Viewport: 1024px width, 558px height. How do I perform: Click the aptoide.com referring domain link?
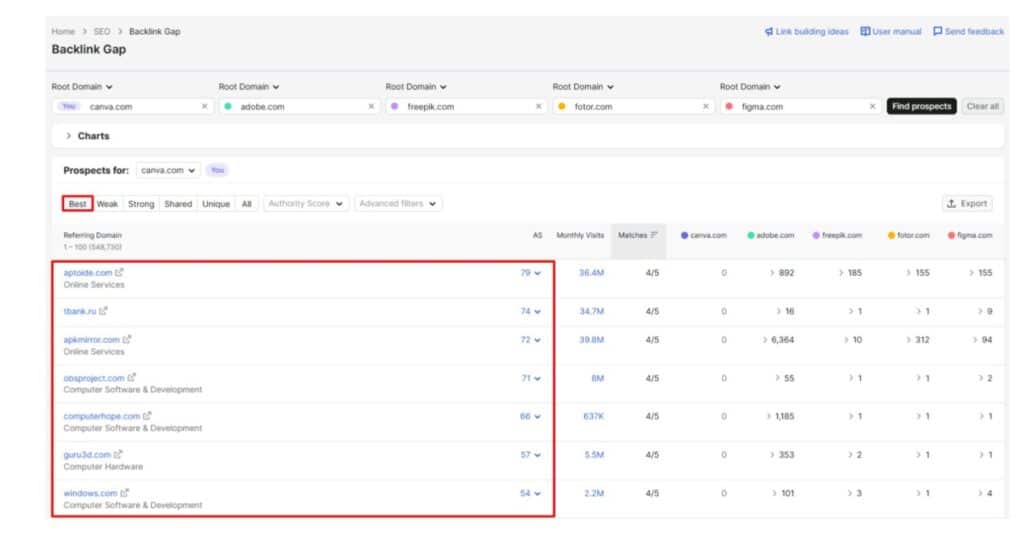coord(88,273)
